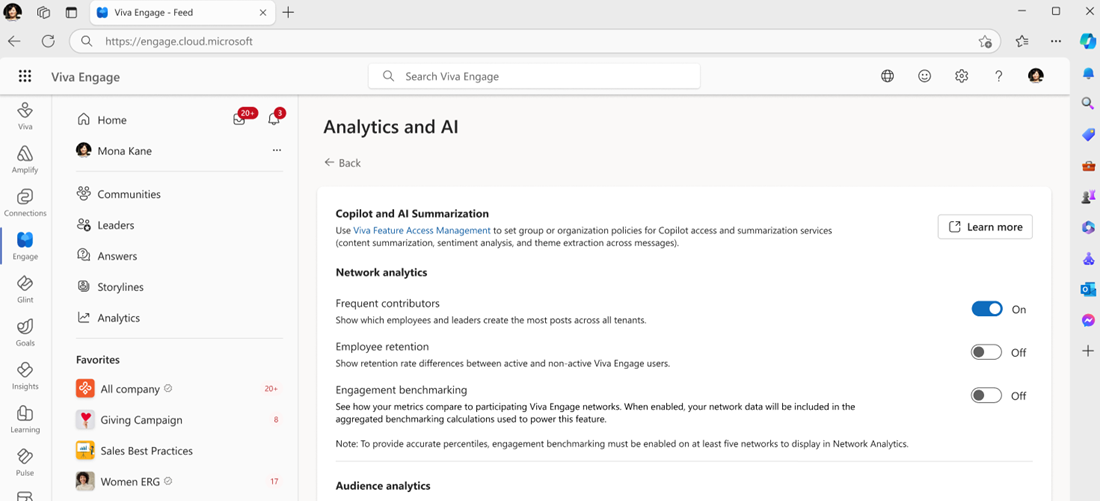This screenshot has height=501, width=1100.
Task: Turn off the Frequent contributors toggle
Action: pyautogui.click(x=986, y=309)
